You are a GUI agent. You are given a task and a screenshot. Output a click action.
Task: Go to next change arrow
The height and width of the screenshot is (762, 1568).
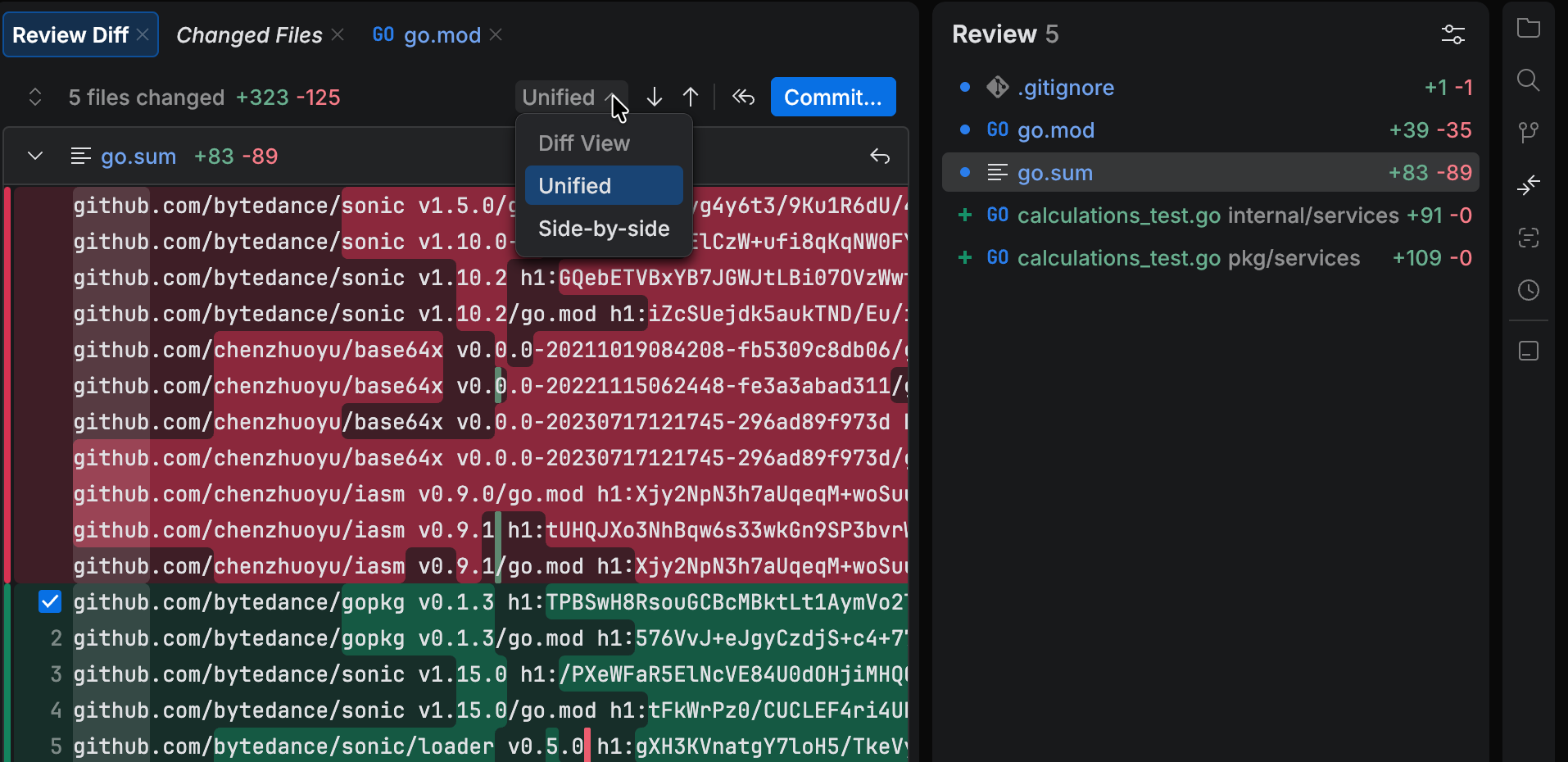click(x=654, y=97)
